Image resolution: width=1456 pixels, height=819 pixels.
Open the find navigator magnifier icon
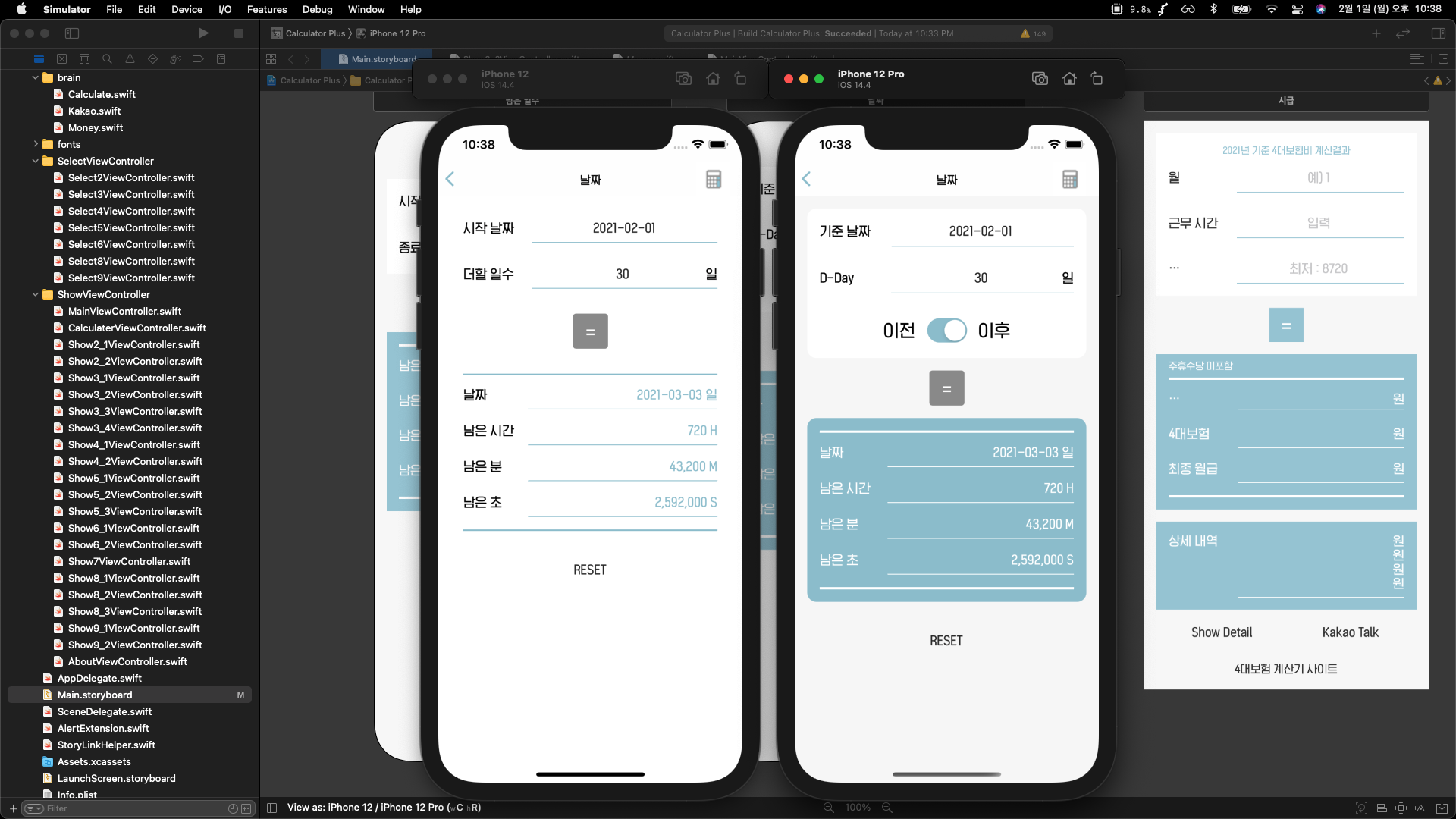tap(108, 59)
